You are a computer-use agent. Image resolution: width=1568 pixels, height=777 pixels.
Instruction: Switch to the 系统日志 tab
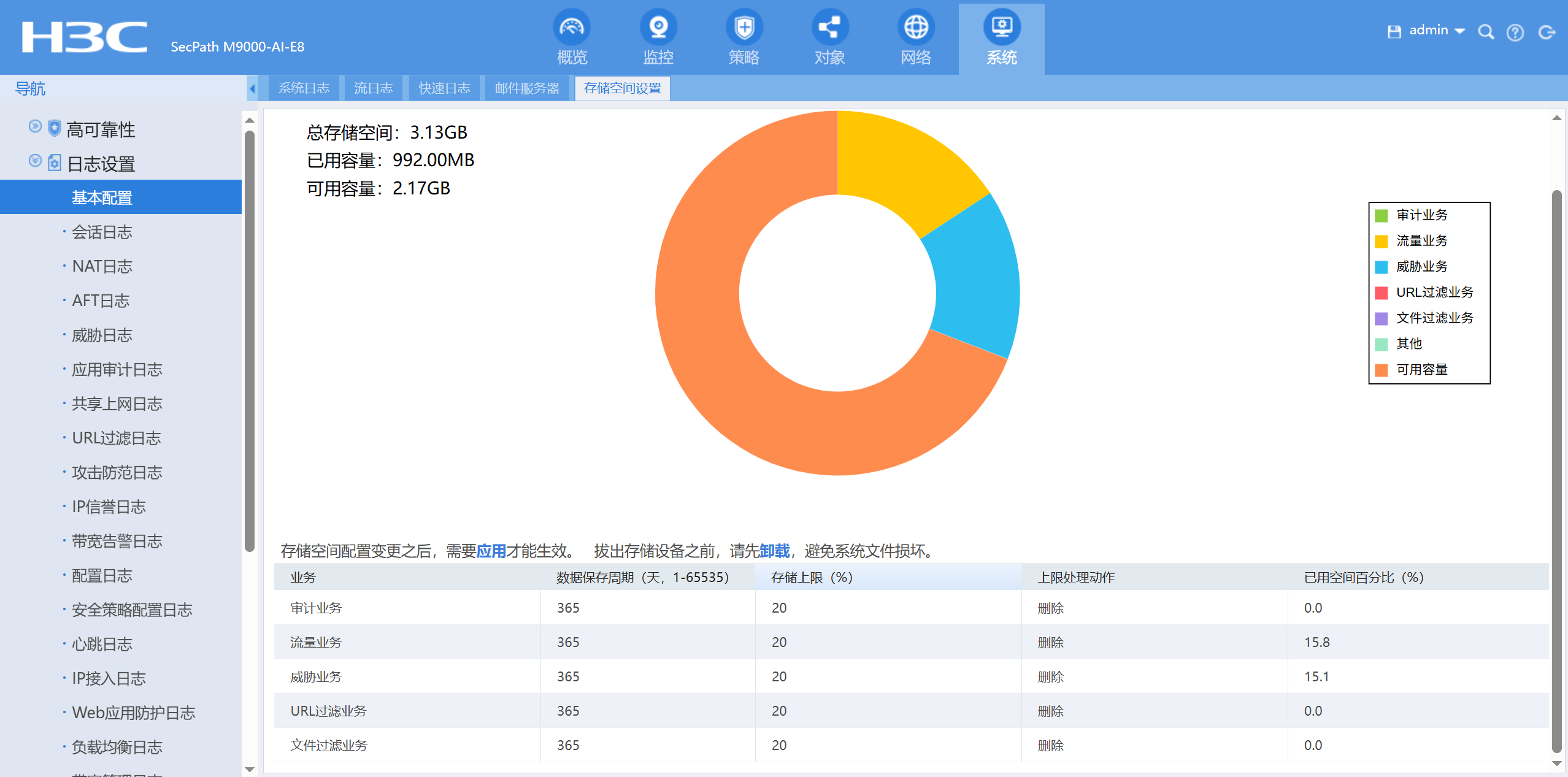(304, 88)
